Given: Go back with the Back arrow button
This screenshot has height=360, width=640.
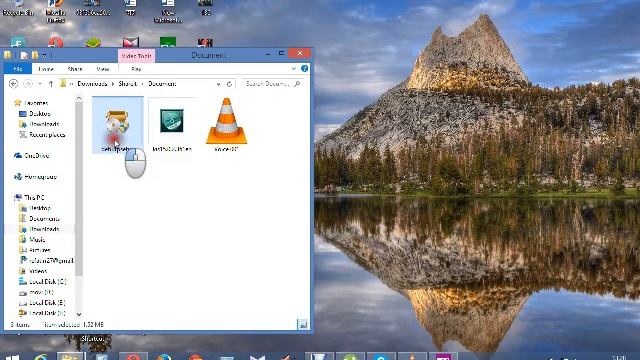Looking at the screenshot, I should [13, 84].
